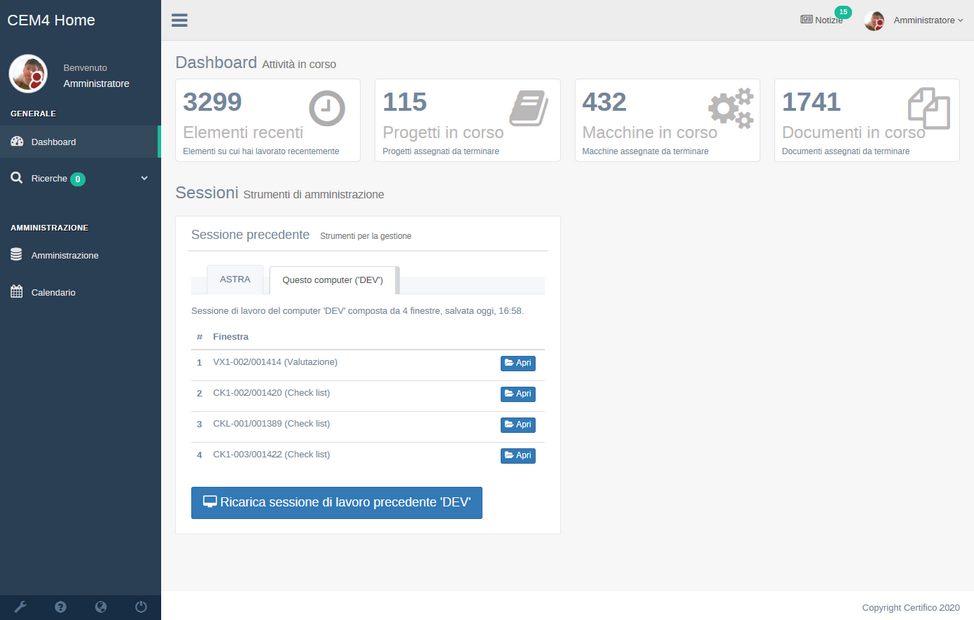Log out using the power icon

(140, 607)
